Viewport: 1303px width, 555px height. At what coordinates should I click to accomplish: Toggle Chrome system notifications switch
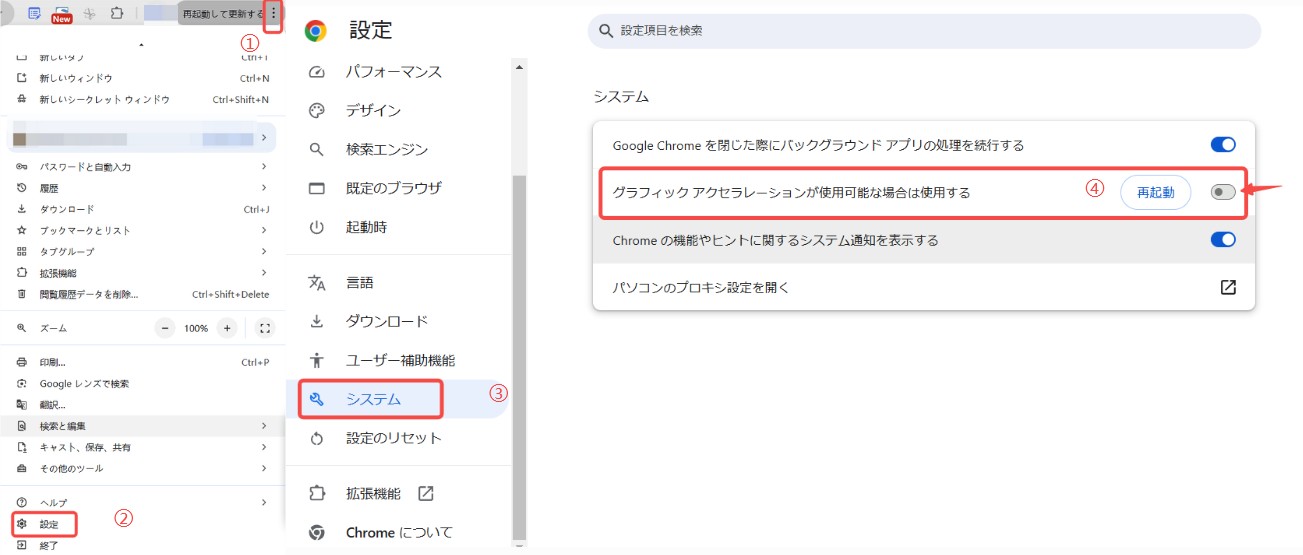pos(1223,240)
